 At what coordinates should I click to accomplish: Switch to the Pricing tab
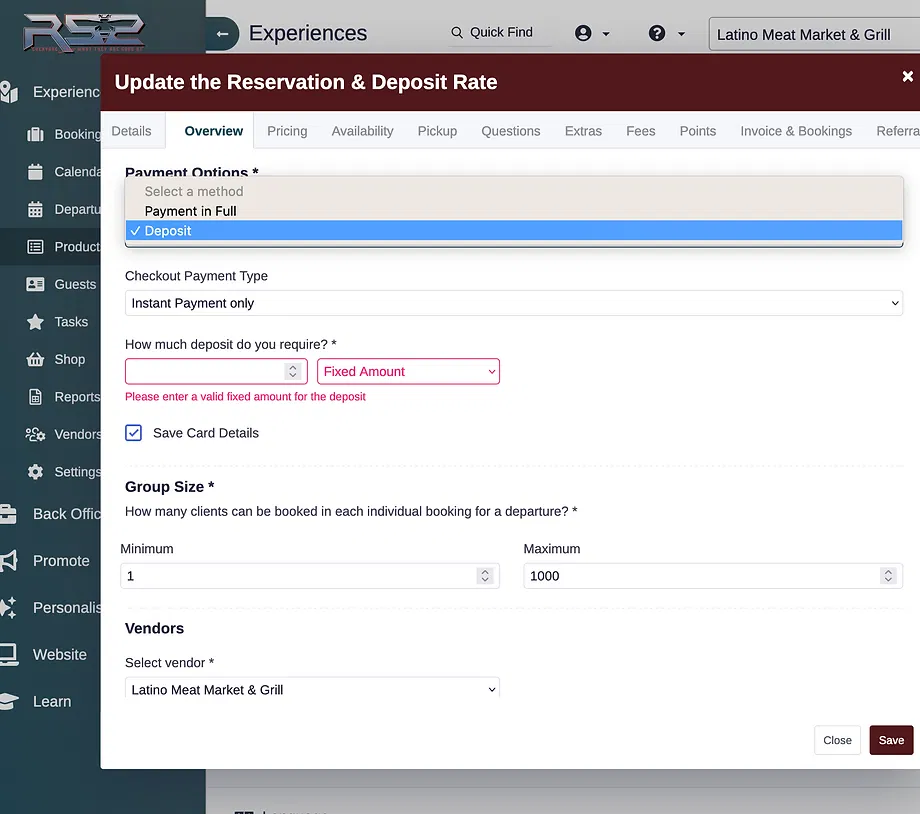point(287,131)
